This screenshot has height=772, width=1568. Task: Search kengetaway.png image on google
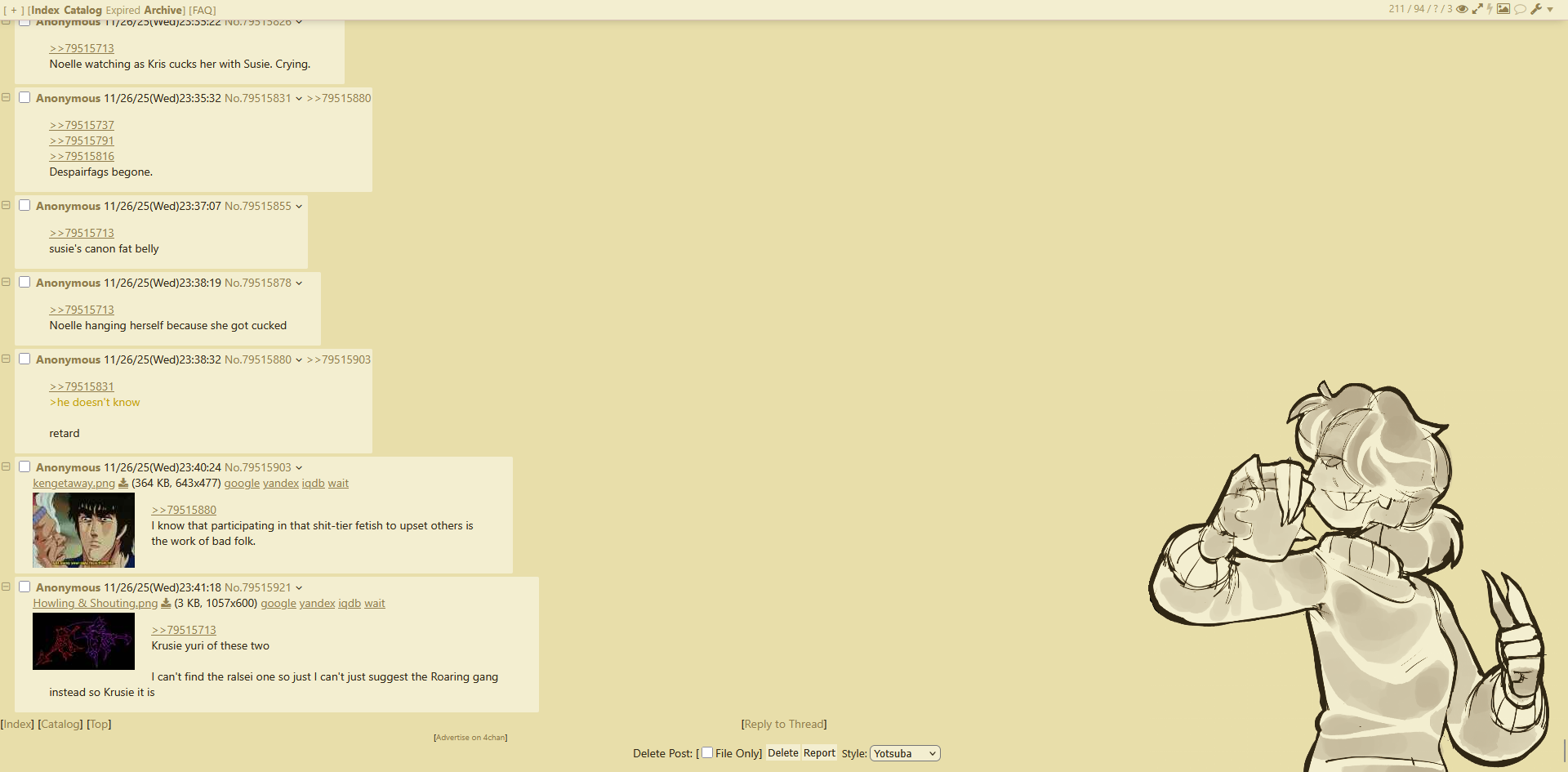click(x=242, y=484)
